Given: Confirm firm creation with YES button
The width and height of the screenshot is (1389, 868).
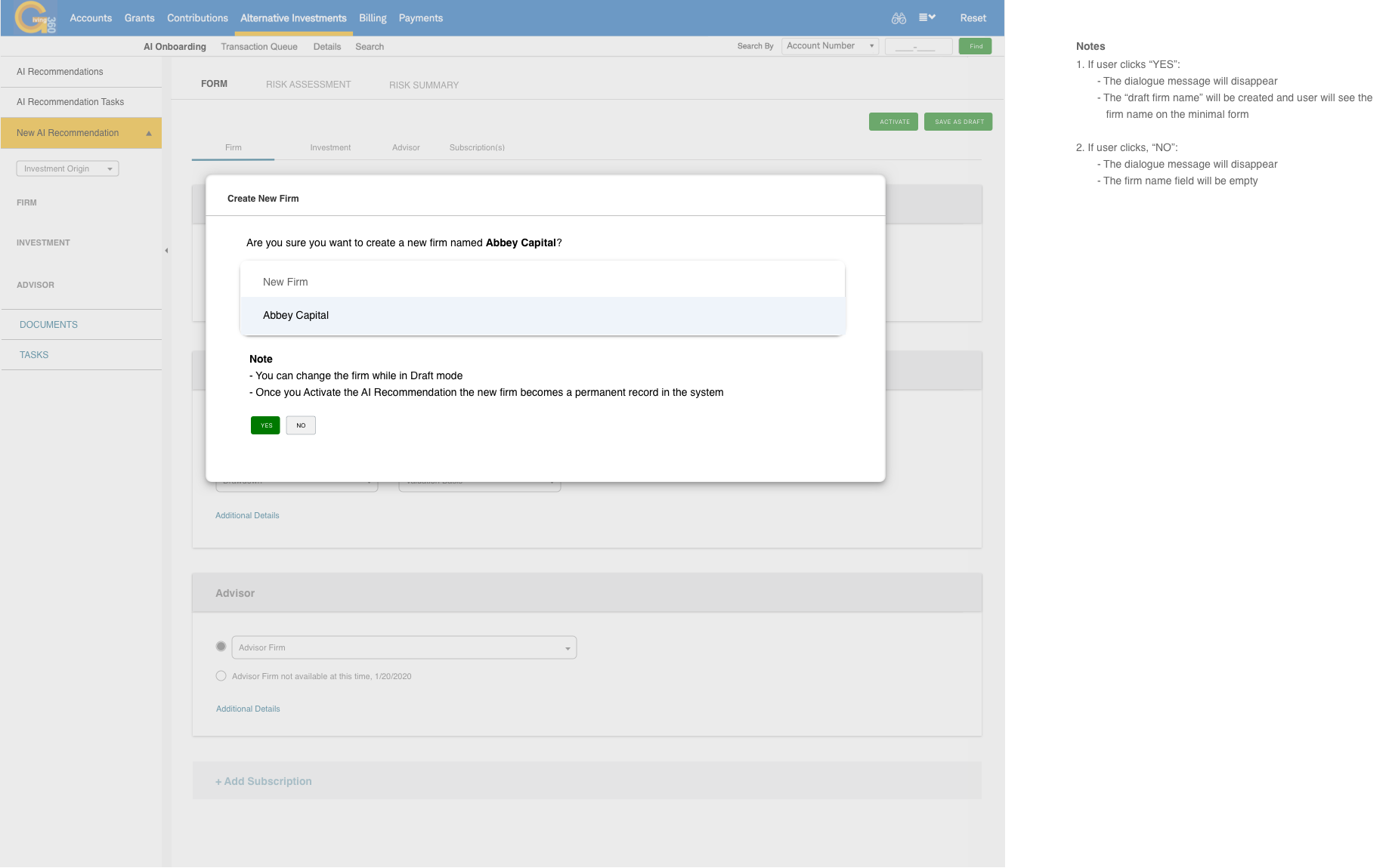Looking at the screenshot, I should (x=265, y=425).
